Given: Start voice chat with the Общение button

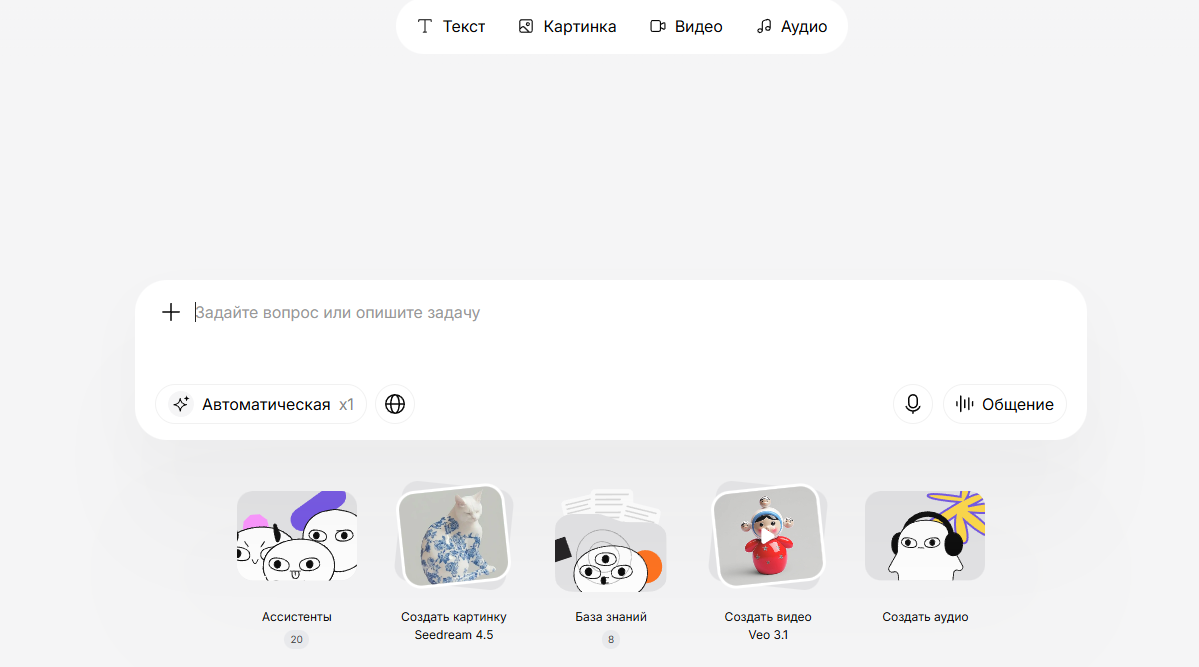Looking at the screenshot, I should tap(1004, 404).
